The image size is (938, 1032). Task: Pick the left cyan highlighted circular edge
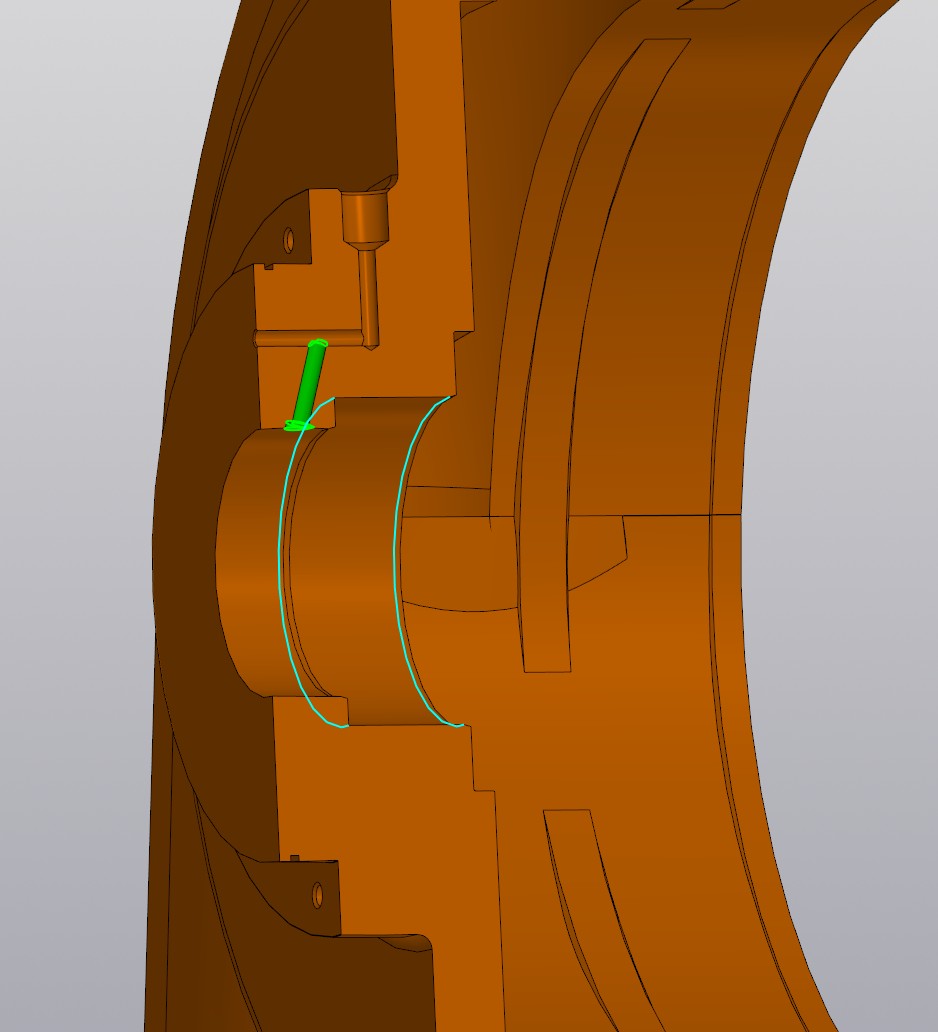point(279,580)
